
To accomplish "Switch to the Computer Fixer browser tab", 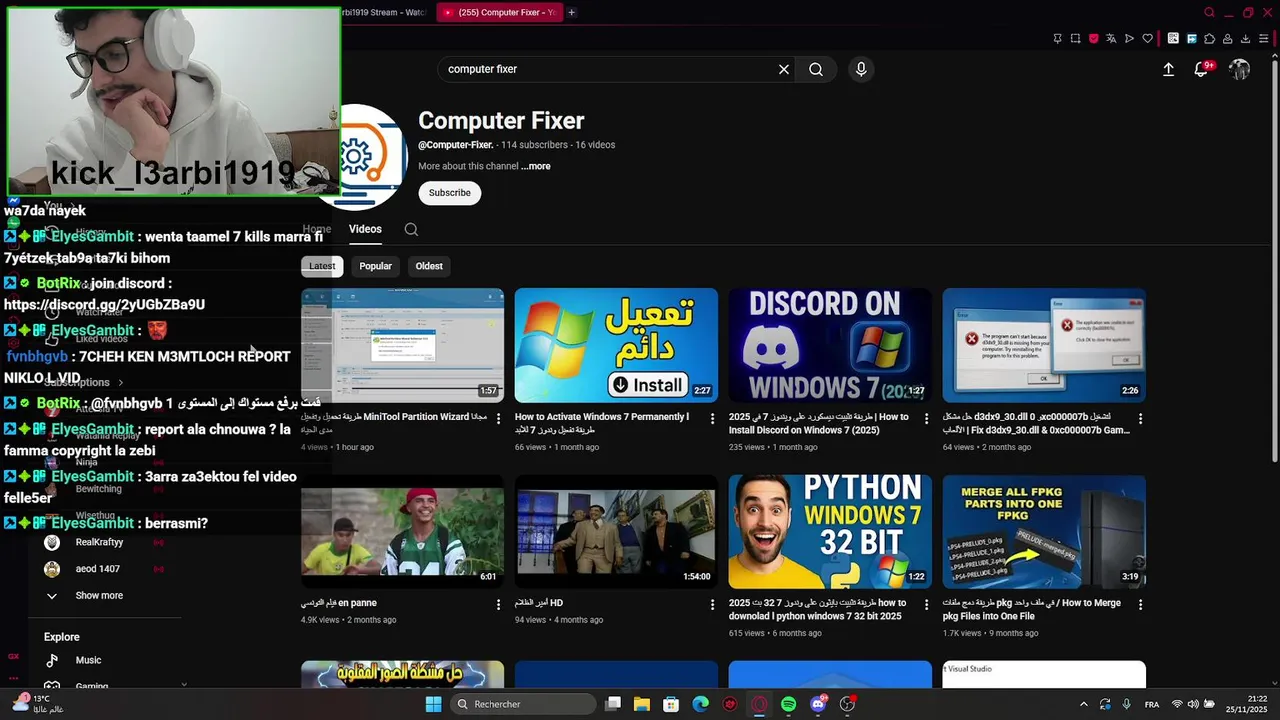I will tap(499, 12).
